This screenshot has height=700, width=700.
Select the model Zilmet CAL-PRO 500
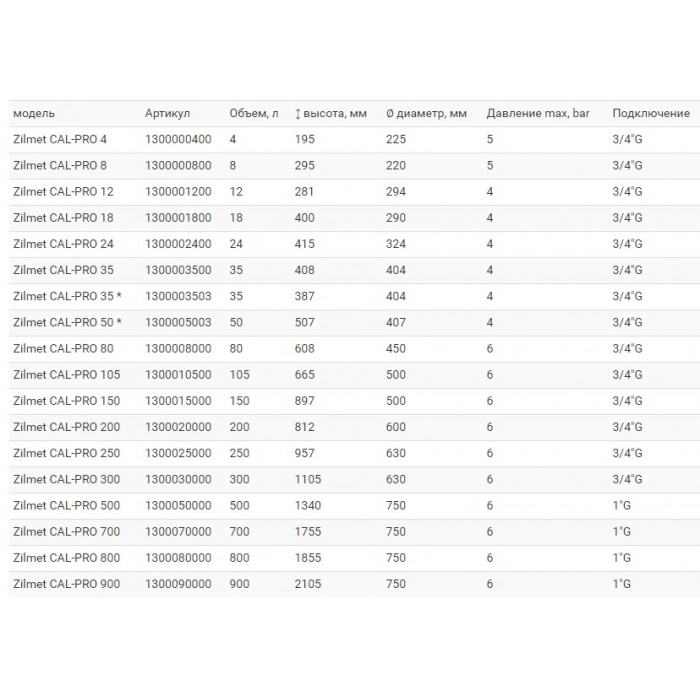[x=67, y=505]
